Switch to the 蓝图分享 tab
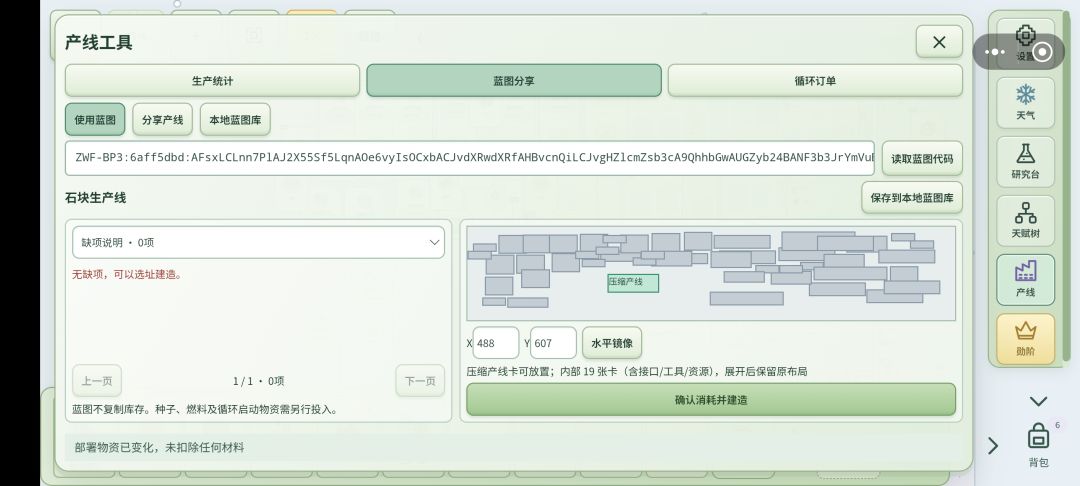This screenshot has height=486, width=1080. coord(514,81)
